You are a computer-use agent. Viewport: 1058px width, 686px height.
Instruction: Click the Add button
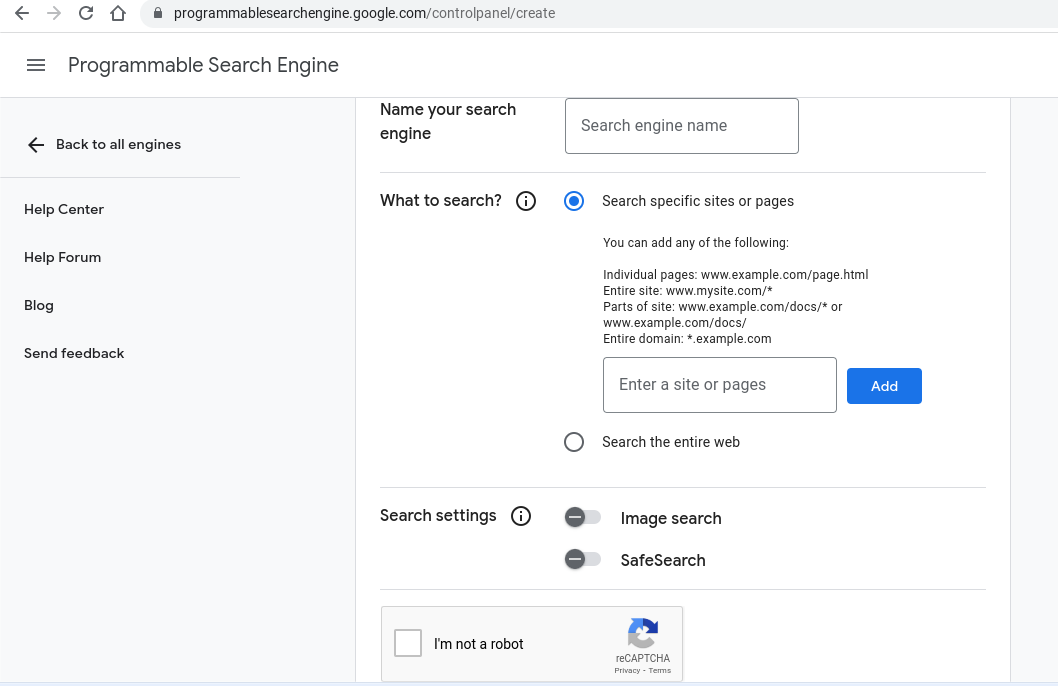tap(884, 386)
